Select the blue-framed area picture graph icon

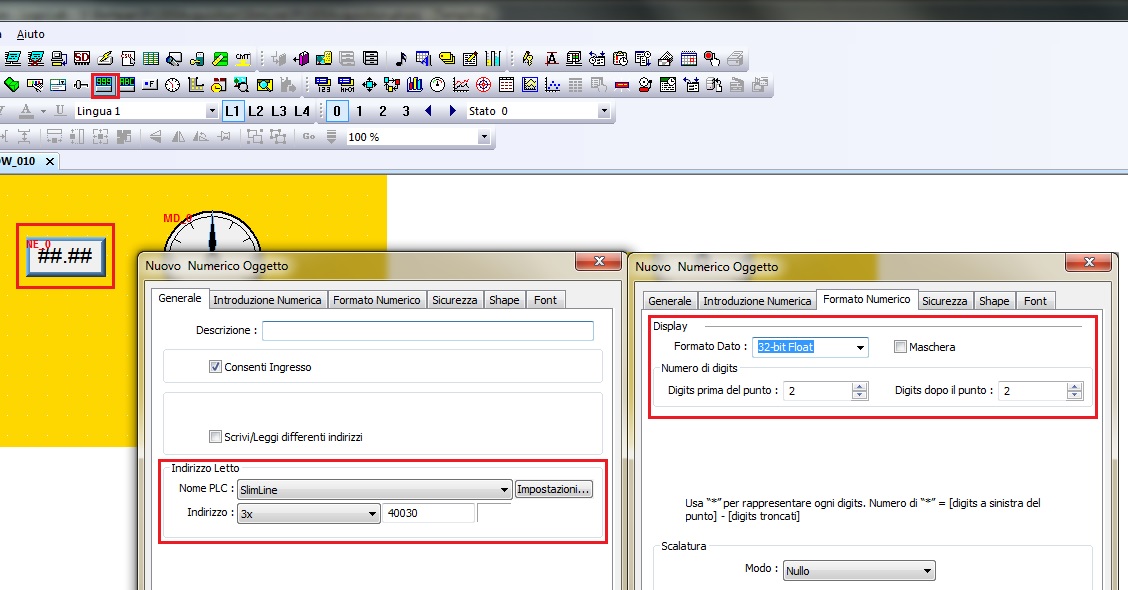coord(529,85)
